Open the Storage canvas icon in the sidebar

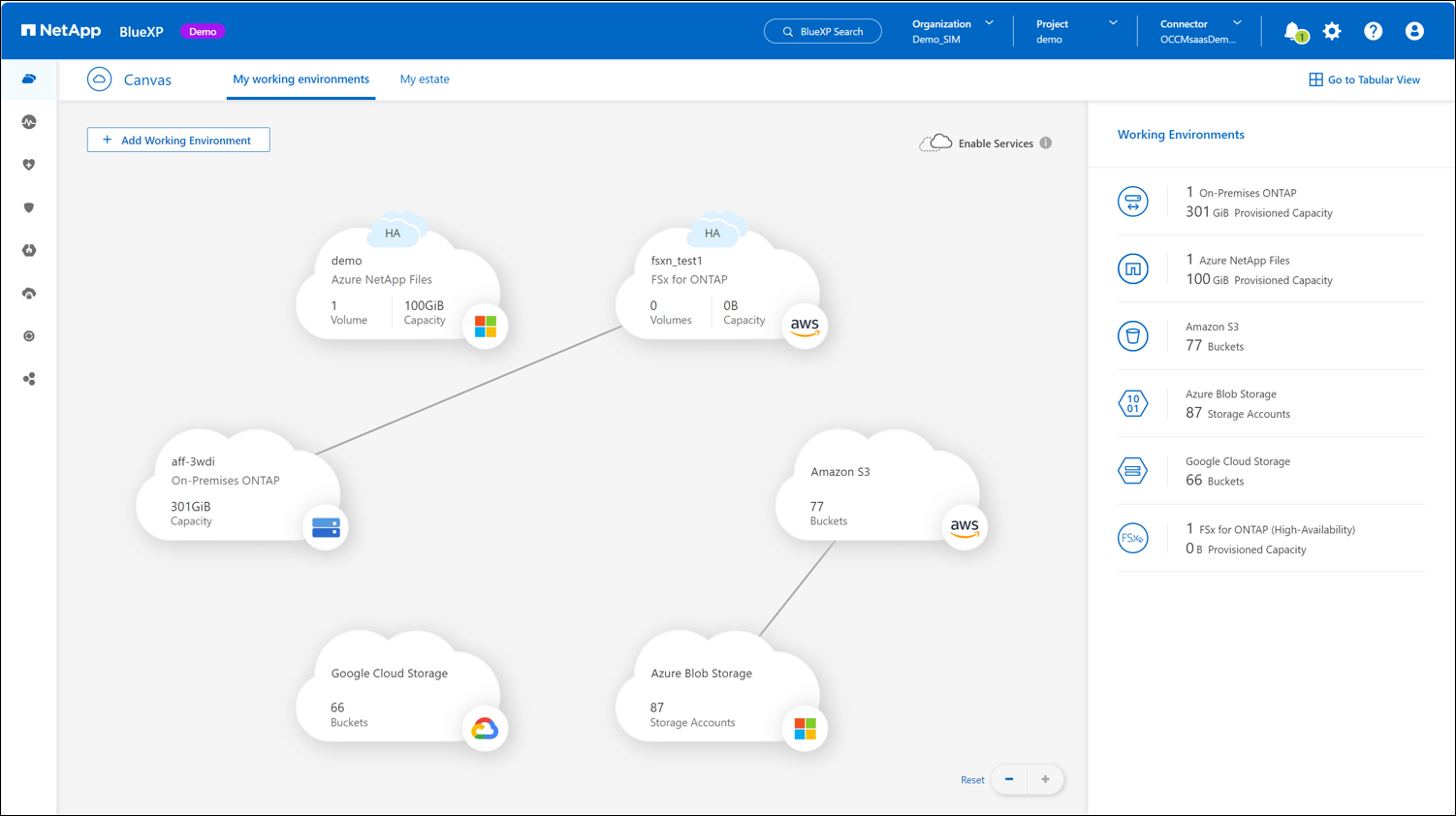29,78
